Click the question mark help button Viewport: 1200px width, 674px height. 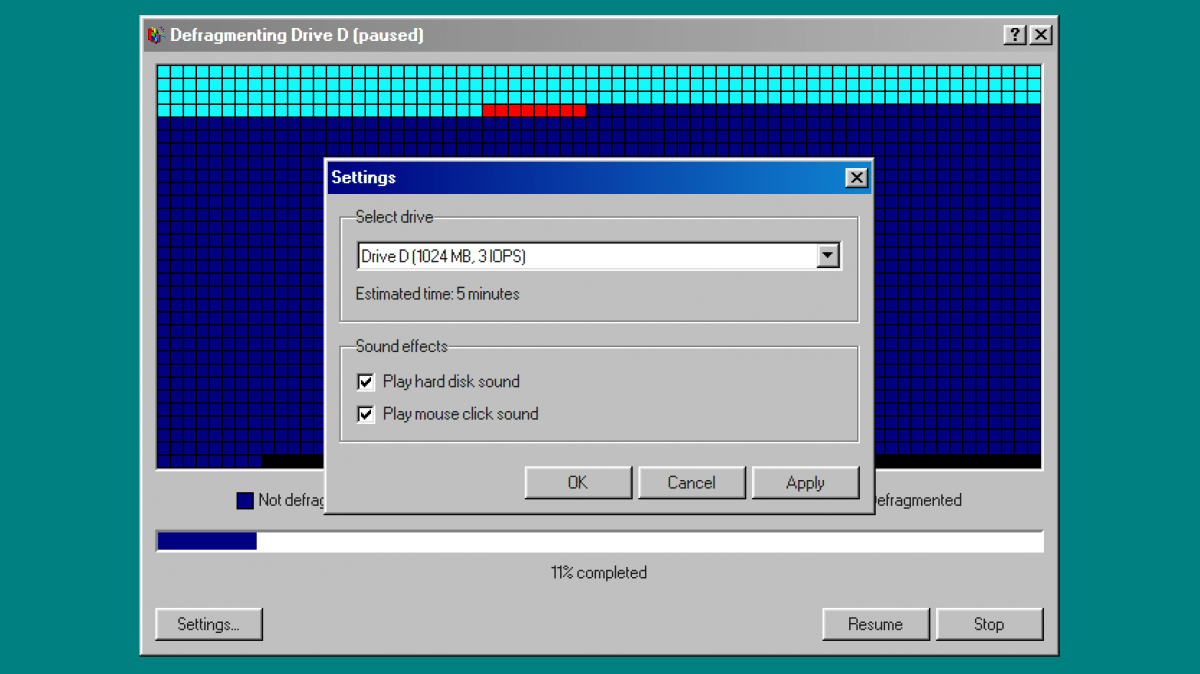[x=1015, y=35]
